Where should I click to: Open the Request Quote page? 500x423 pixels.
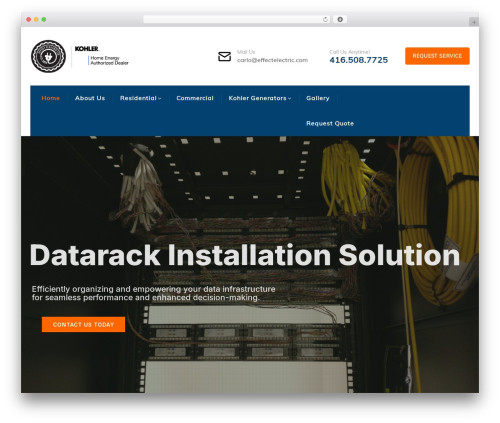click(x=330, y=123)
